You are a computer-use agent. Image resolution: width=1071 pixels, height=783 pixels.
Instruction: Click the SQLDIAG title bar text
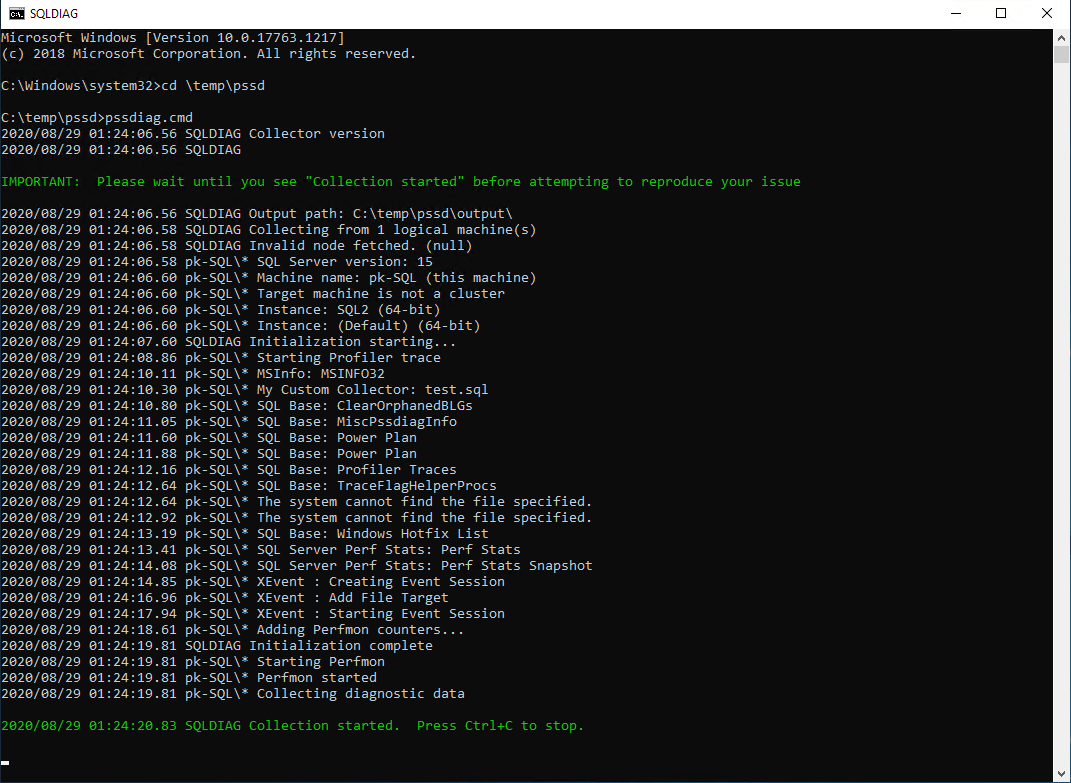[x=54, y=14]
